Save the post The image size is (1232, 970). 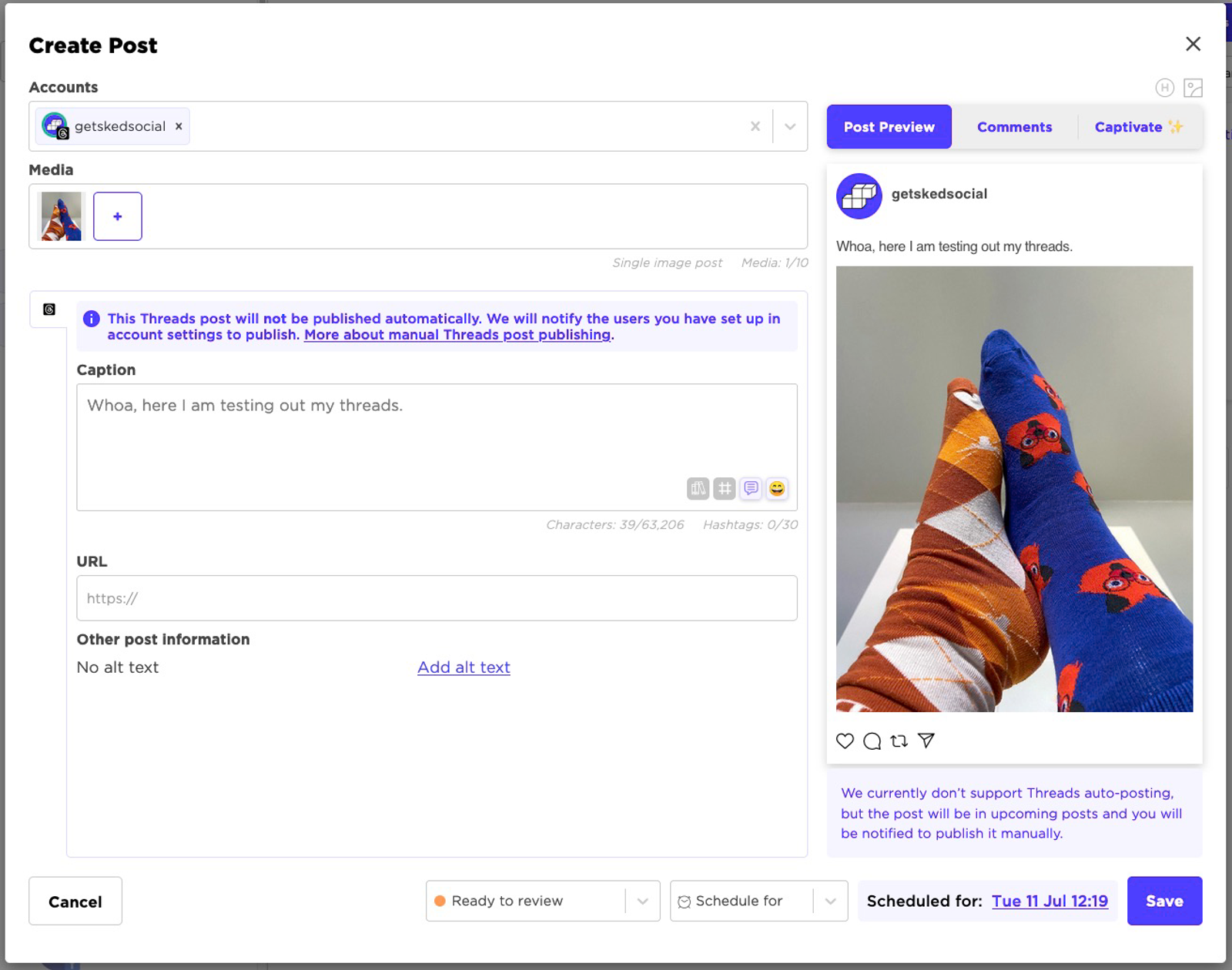[x=1164, y=901]
